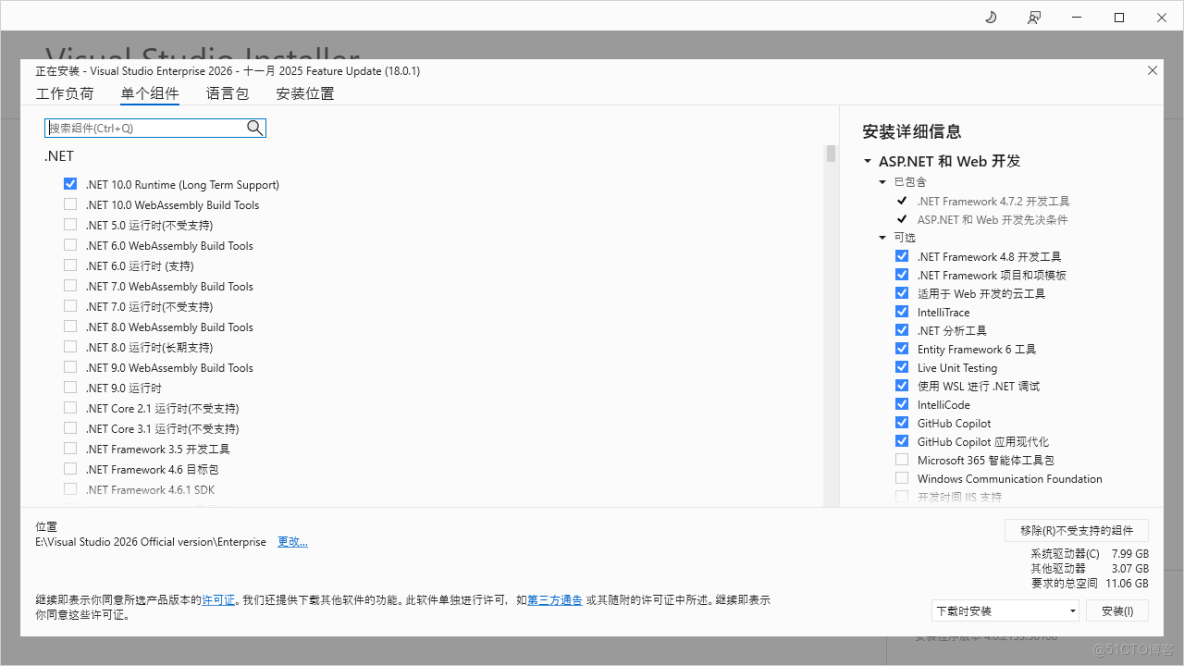1184x666 pixels.
Task: Collapse the ASP.NET 和 Web 开发 section
Action: 866,160
